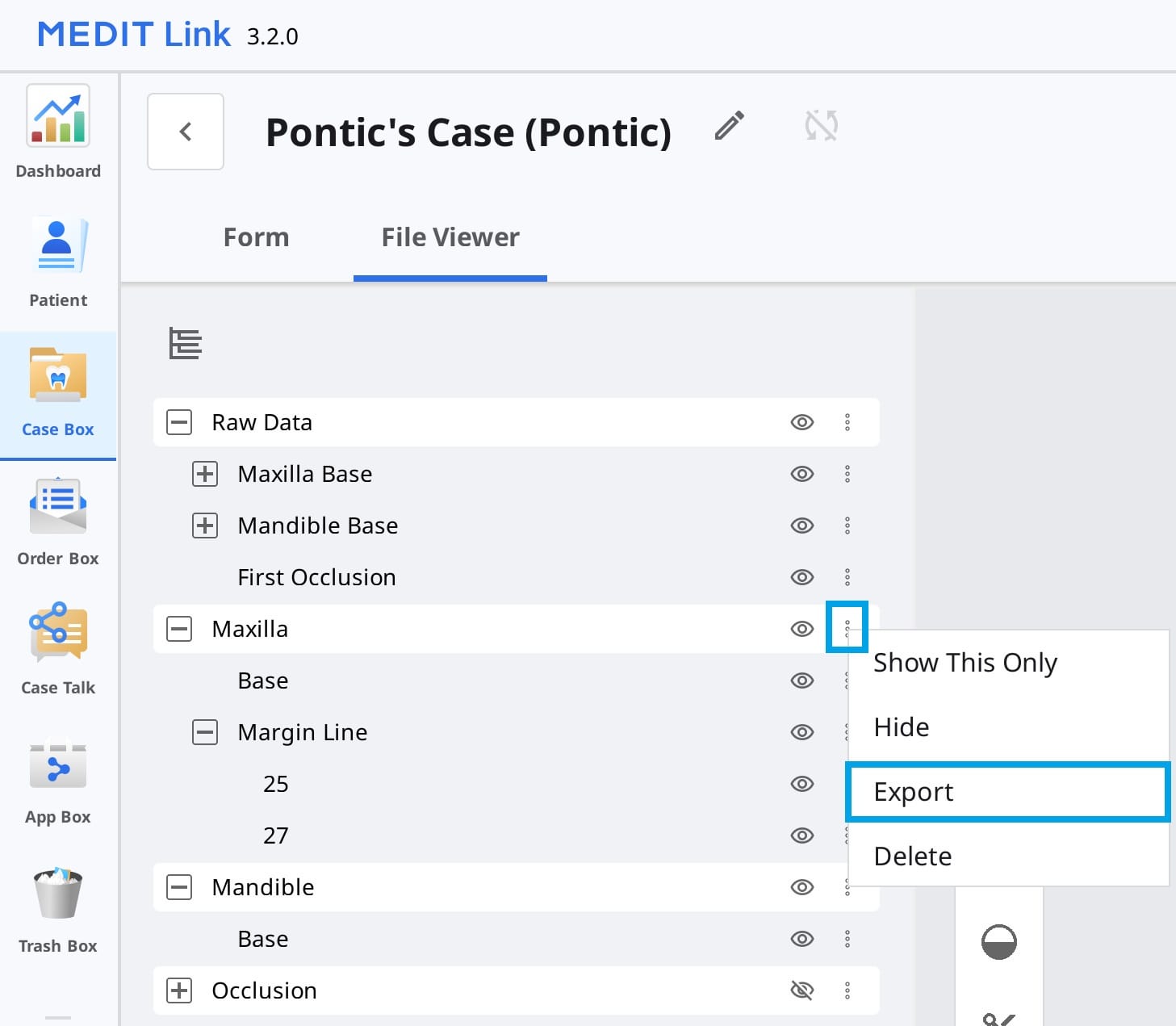Viewport: 1176px width, 1026px height.
Task: Open the Patient section
Action: pos(58,262)
